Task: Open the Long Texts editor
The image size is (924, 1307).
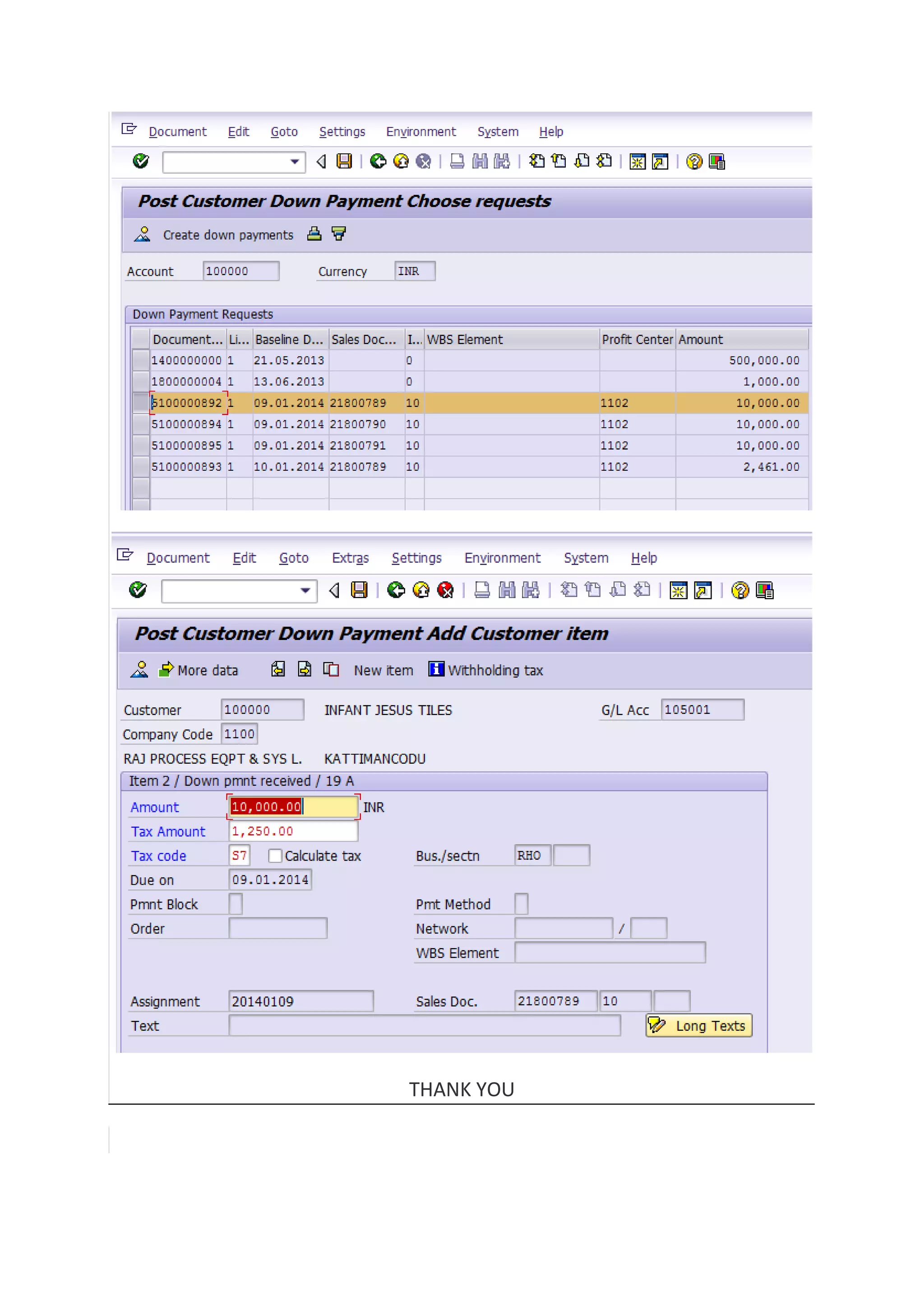Action: [x=699, y=1026]
